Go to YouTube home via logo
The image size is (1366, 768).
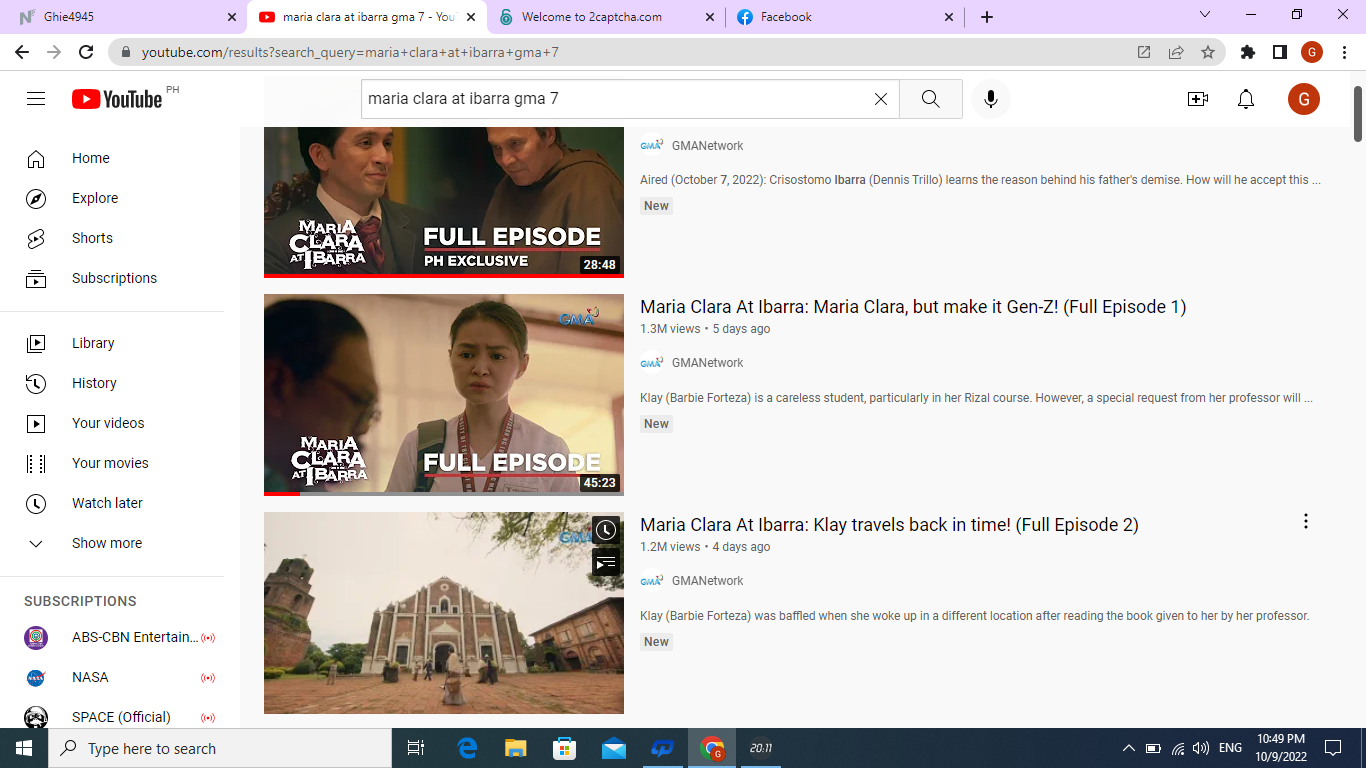[117, 99]
